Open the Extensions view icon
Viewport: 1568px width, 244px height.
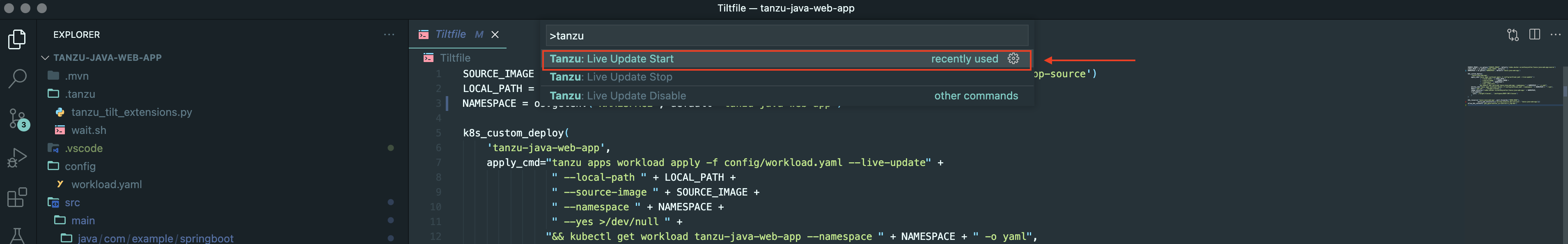[17, 197]
